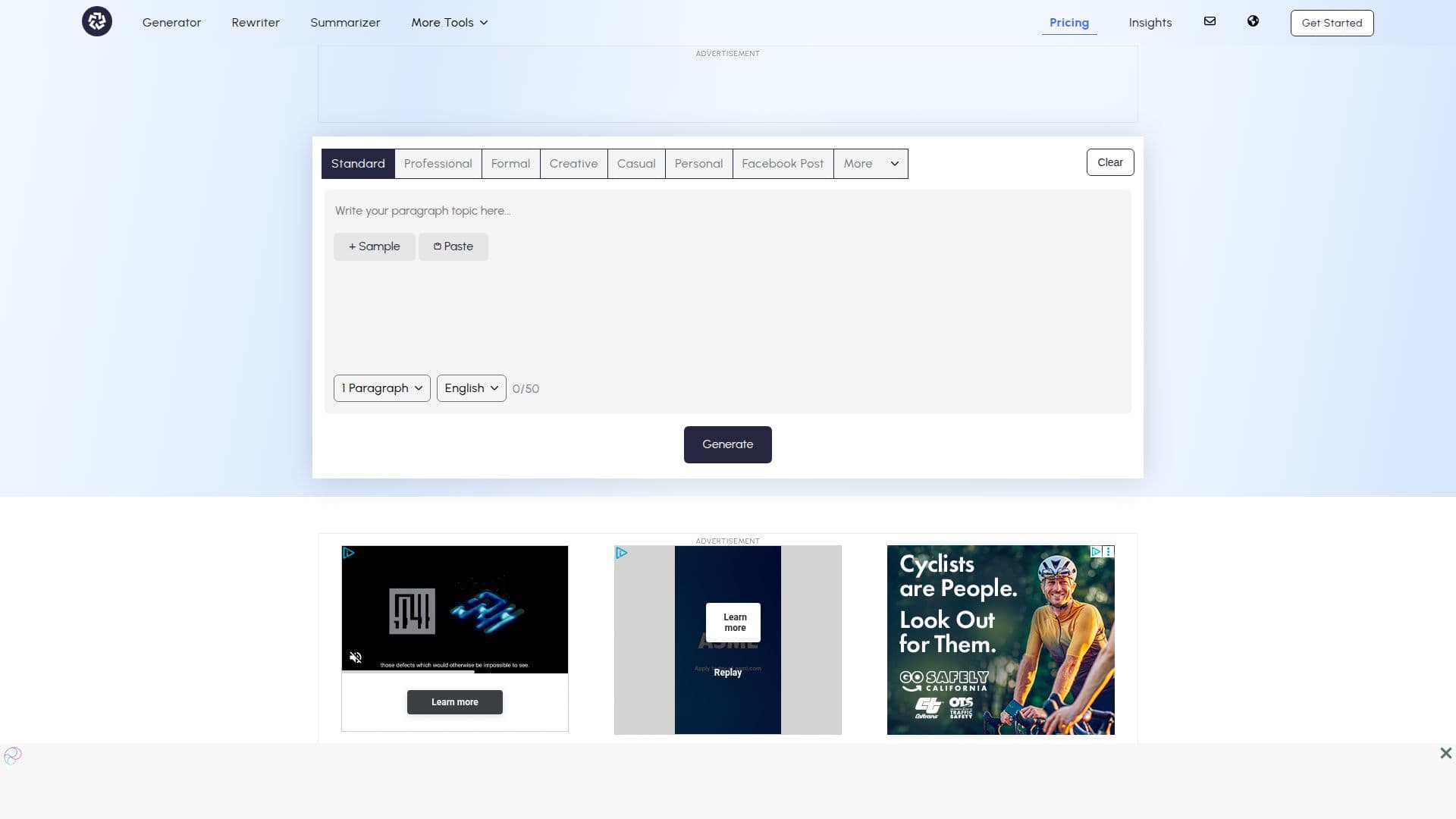1456x819 pixels.
Task: Unmute the video ad speaker icon
Action: point(356,657)
